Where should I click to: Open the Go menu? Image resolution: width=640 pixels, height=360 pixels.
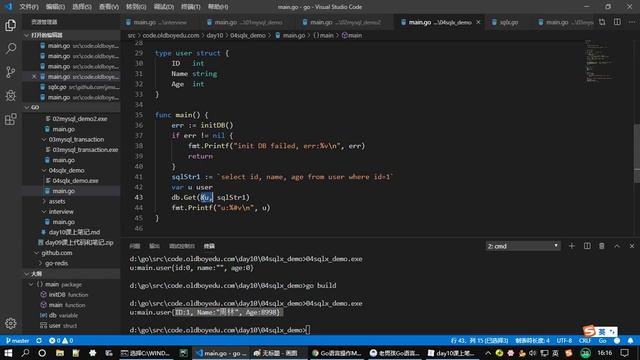click(136, 7)
